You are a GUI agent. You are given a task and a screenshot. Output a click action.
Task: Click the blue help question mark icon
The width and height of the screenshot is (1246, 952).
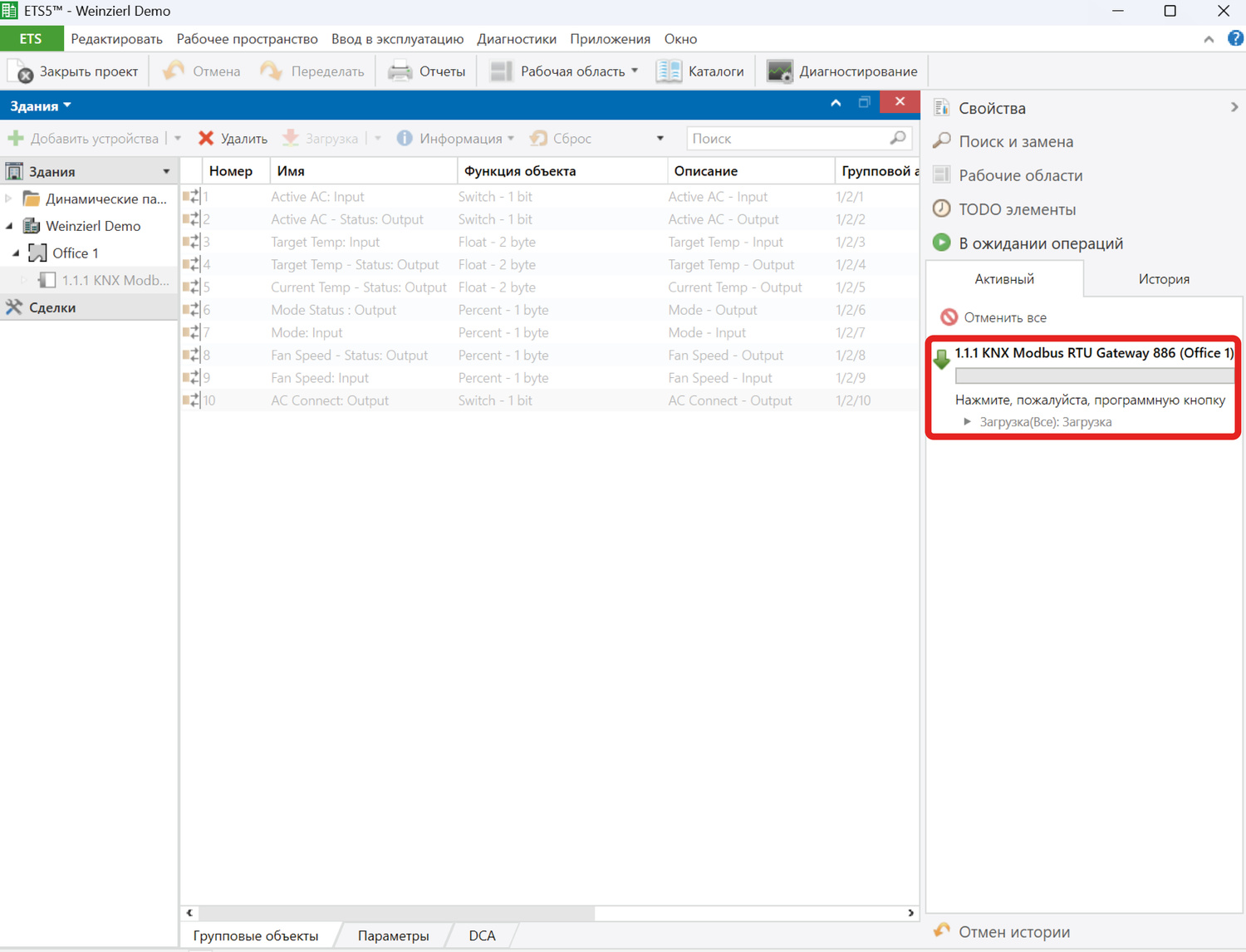coord(1235,38)
